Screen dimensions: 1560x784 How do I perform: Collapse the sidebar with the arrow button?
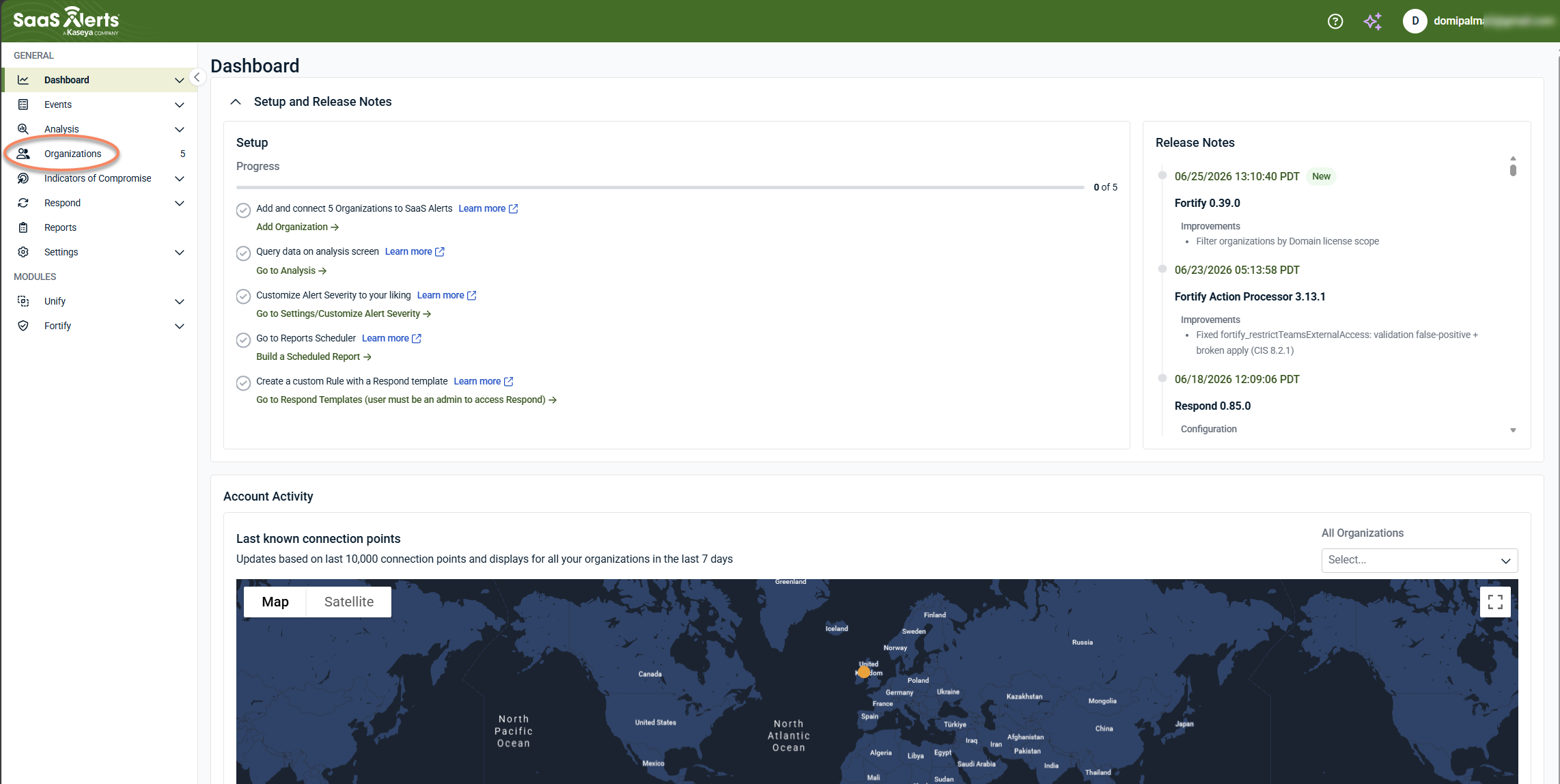pos(197,77)
